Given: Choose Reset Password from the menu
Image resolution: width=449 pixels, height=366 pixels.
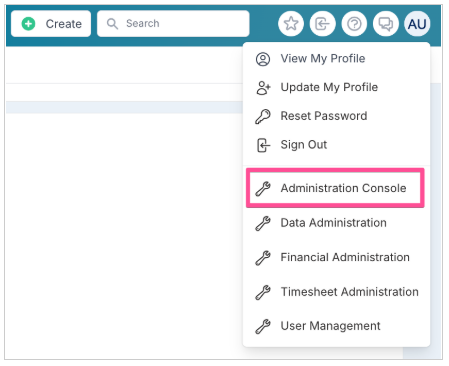Looking at the screenshot, I should click(x=337, y=116).
